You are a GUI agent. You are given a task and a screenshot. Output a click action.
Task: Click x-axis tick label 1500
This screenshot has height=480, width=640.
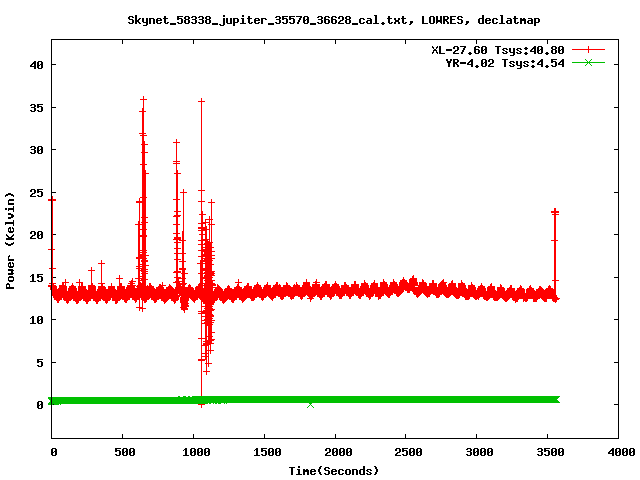coord(267,452)
